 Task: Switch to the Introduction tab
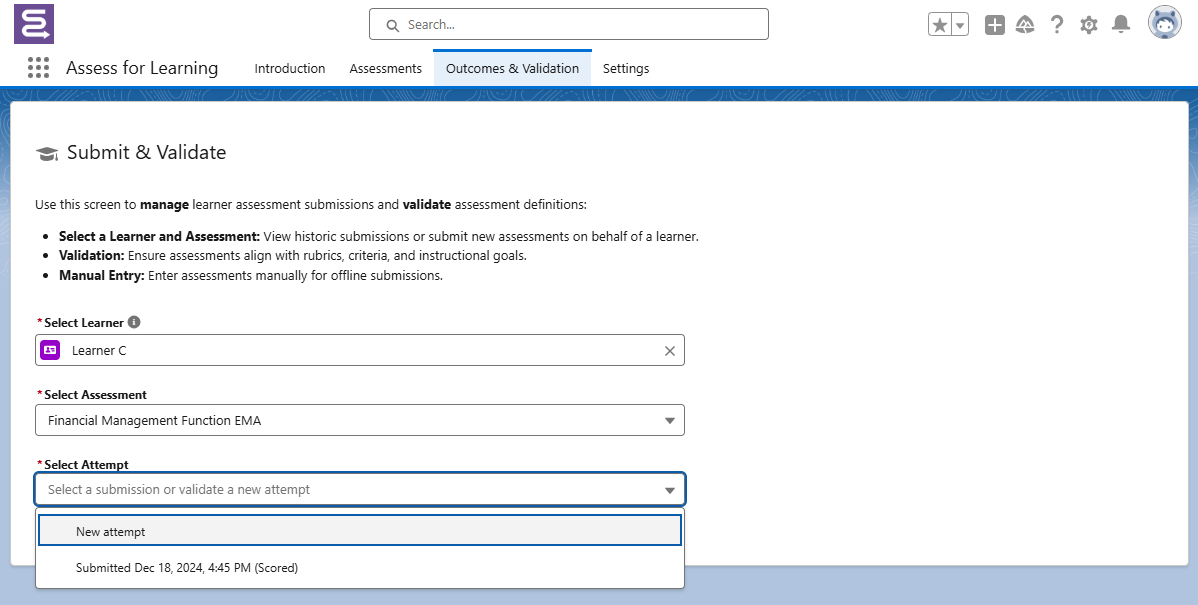point(290,69)
